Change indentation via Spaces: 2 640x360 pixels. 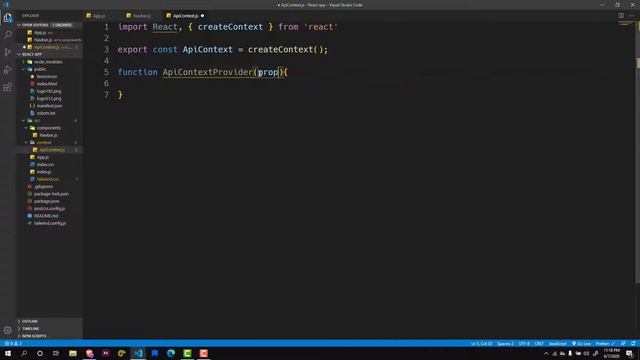505,344
